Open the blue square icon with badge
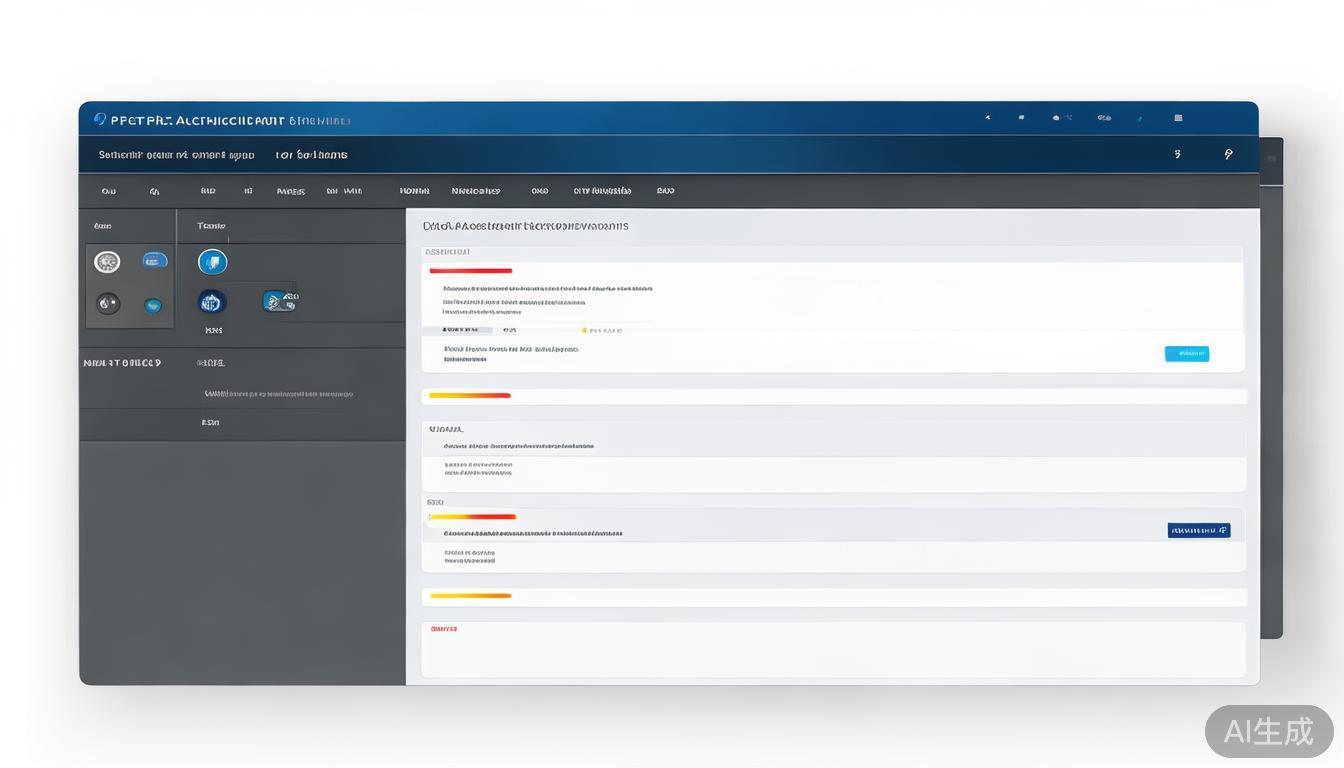1344x768 pixels. click(279, 301)
